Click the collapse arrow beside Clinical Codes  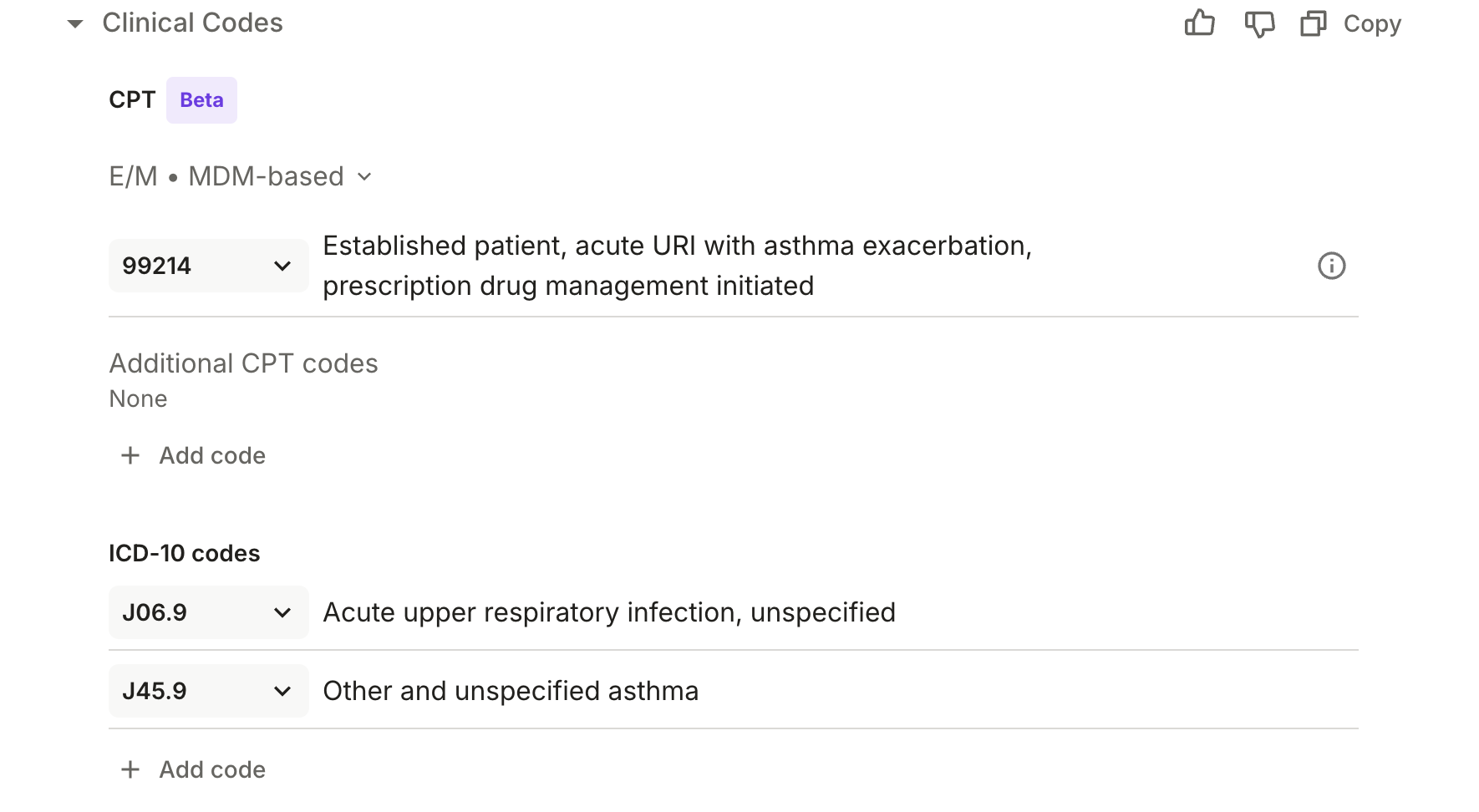coord(74,23)
